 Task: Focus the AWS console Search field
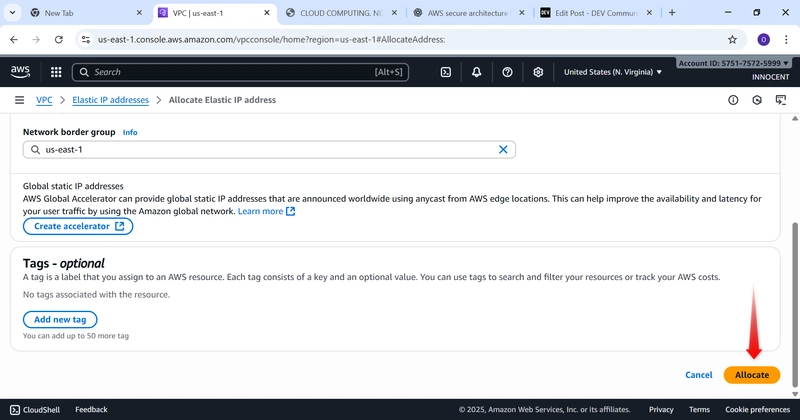(x=240, y=72)
